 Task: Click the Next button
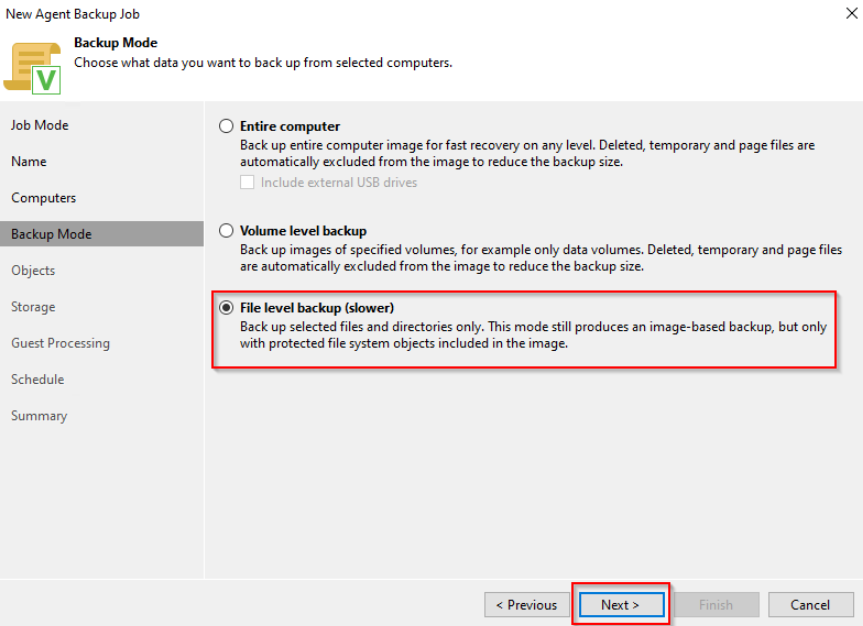tap(620, 605)
